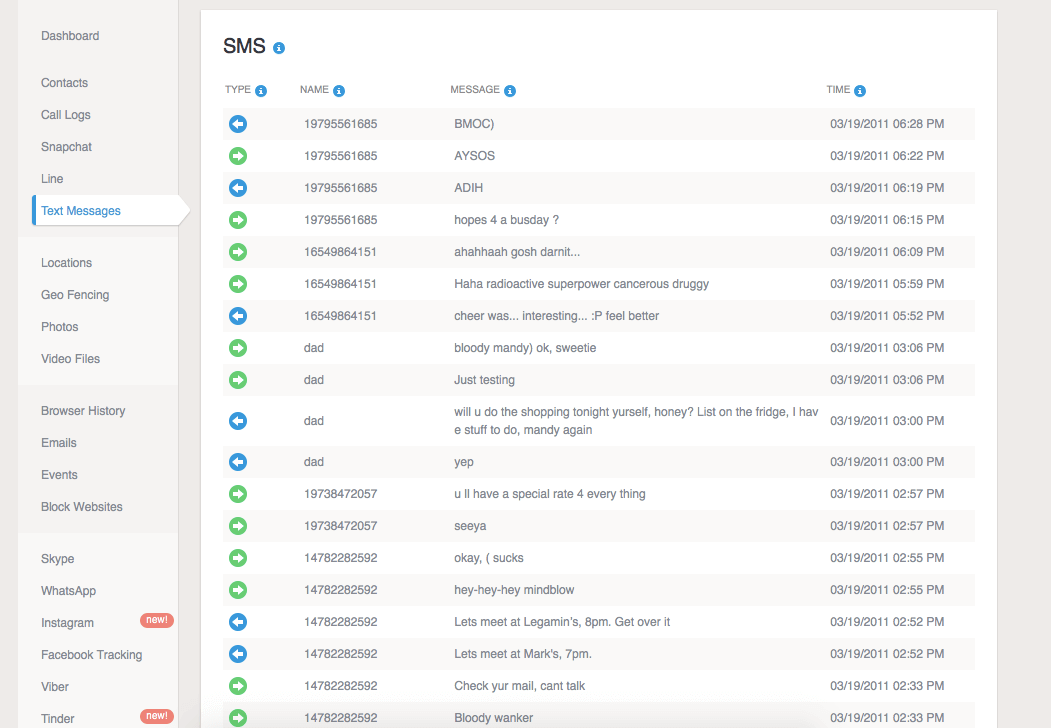Go to Call Logs in sidebar
Image resolution: width=1051 pixels, height=728 pixels.
(66, 115)
